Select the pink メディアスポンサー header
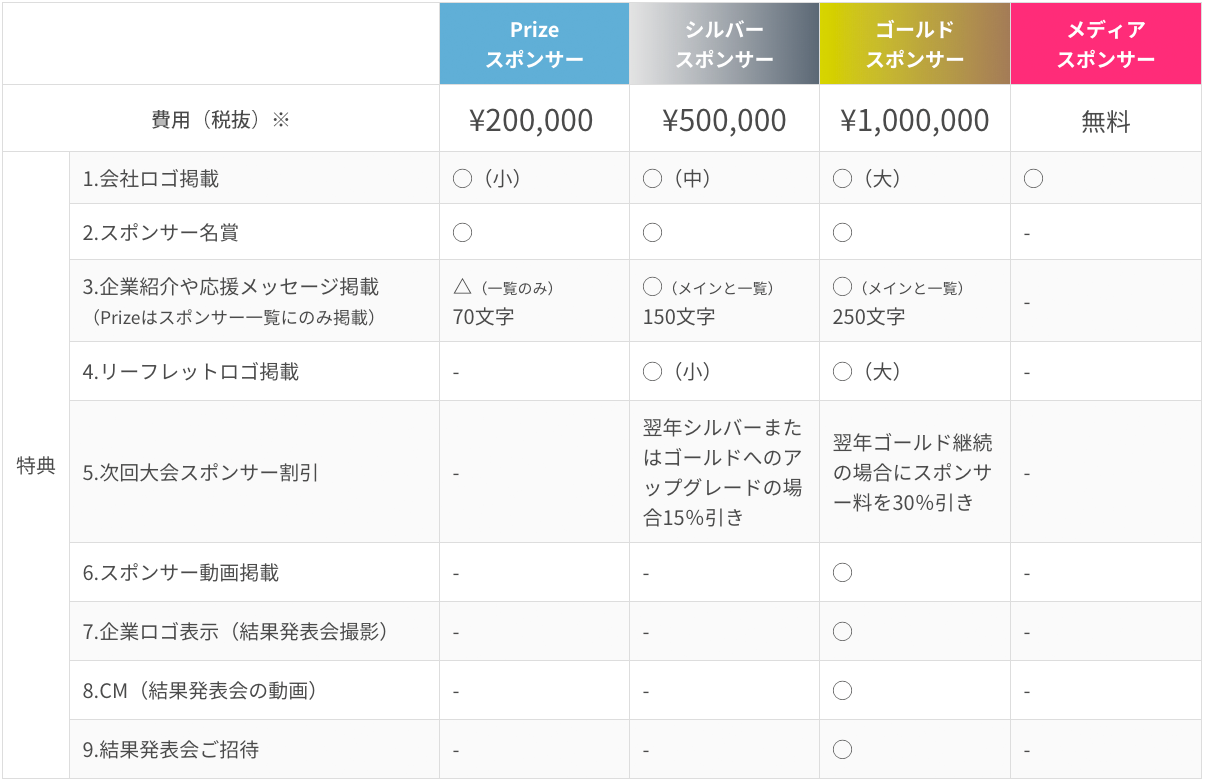This screenshot has width=1206, height=782. pyautogui.click(x=1105, y=44)
